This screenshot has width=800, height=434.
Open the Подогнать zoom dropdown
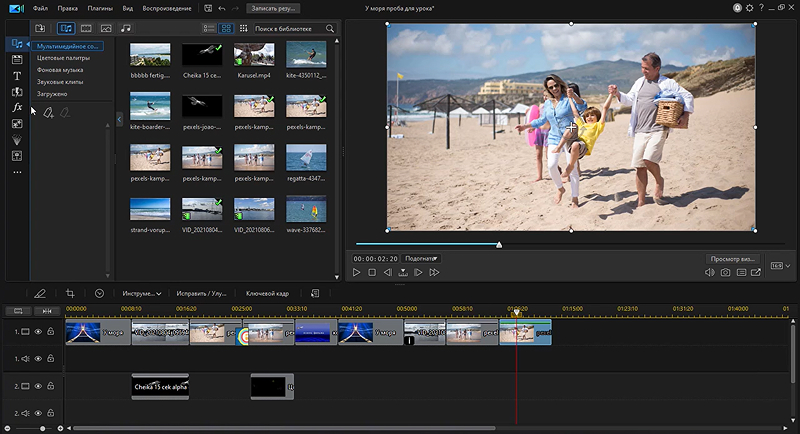tap(421, 259)
